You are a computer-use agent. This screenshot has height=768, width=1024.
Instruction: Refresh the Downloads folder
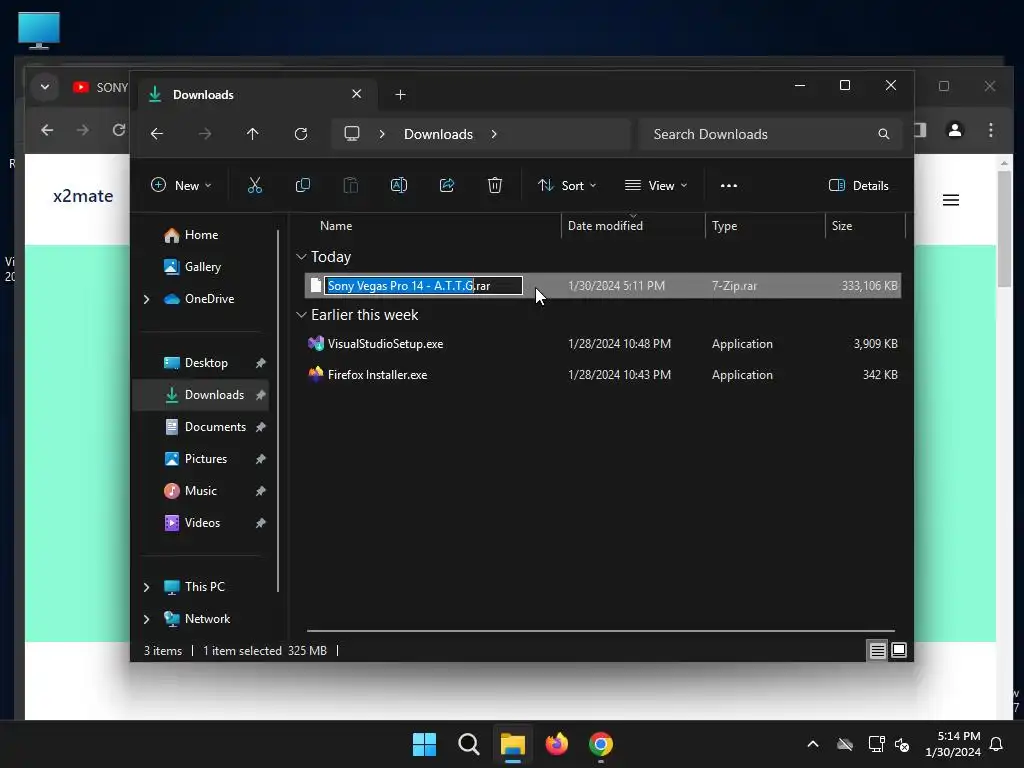tap(300, 134)
